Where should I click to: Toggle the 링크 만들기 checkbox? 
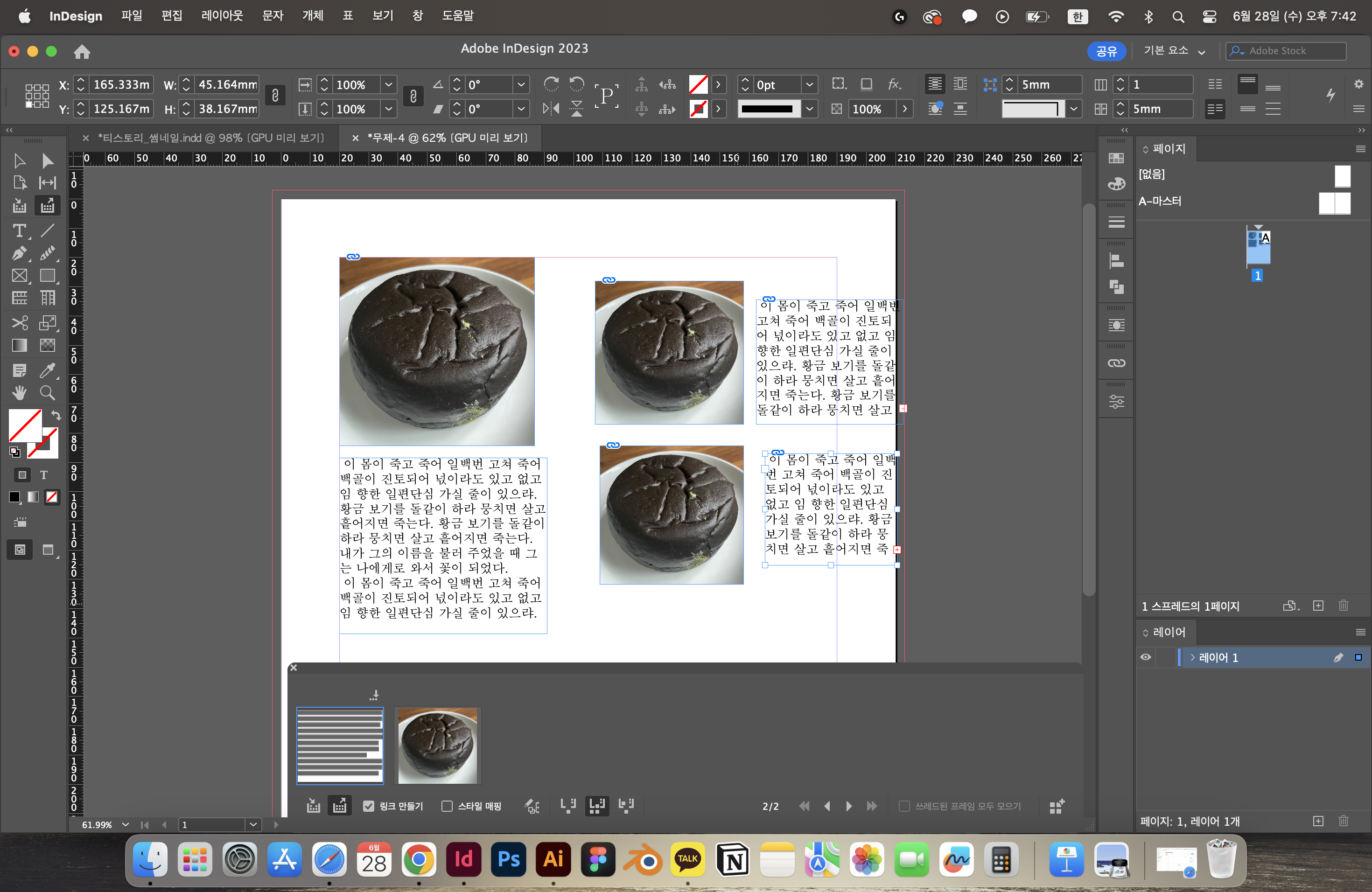point(368,806)
